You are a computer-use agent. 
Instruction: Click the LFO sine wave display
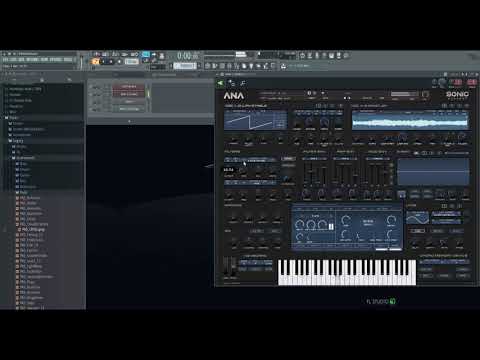coord(417,218)
